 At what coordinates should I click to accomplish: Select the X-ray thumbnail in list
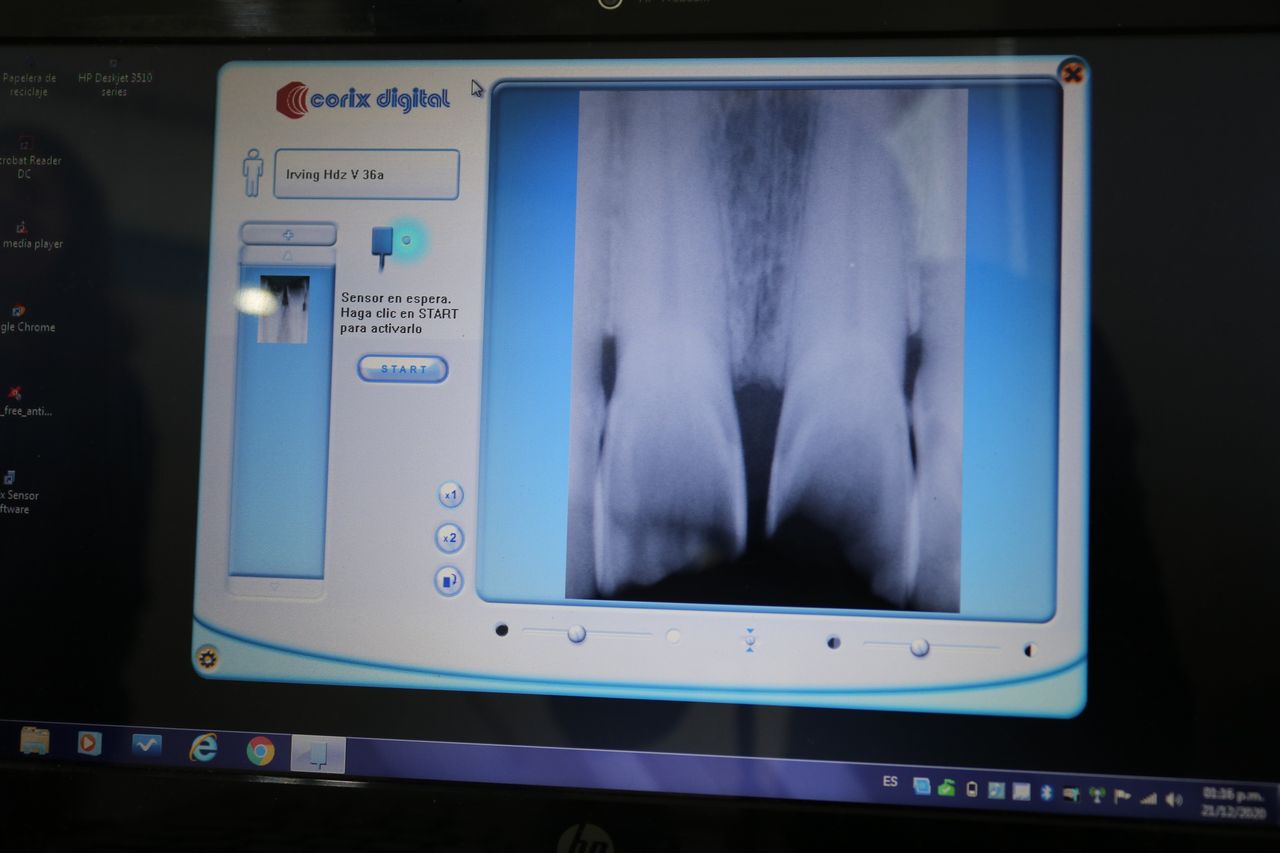(x=283, y=310)
